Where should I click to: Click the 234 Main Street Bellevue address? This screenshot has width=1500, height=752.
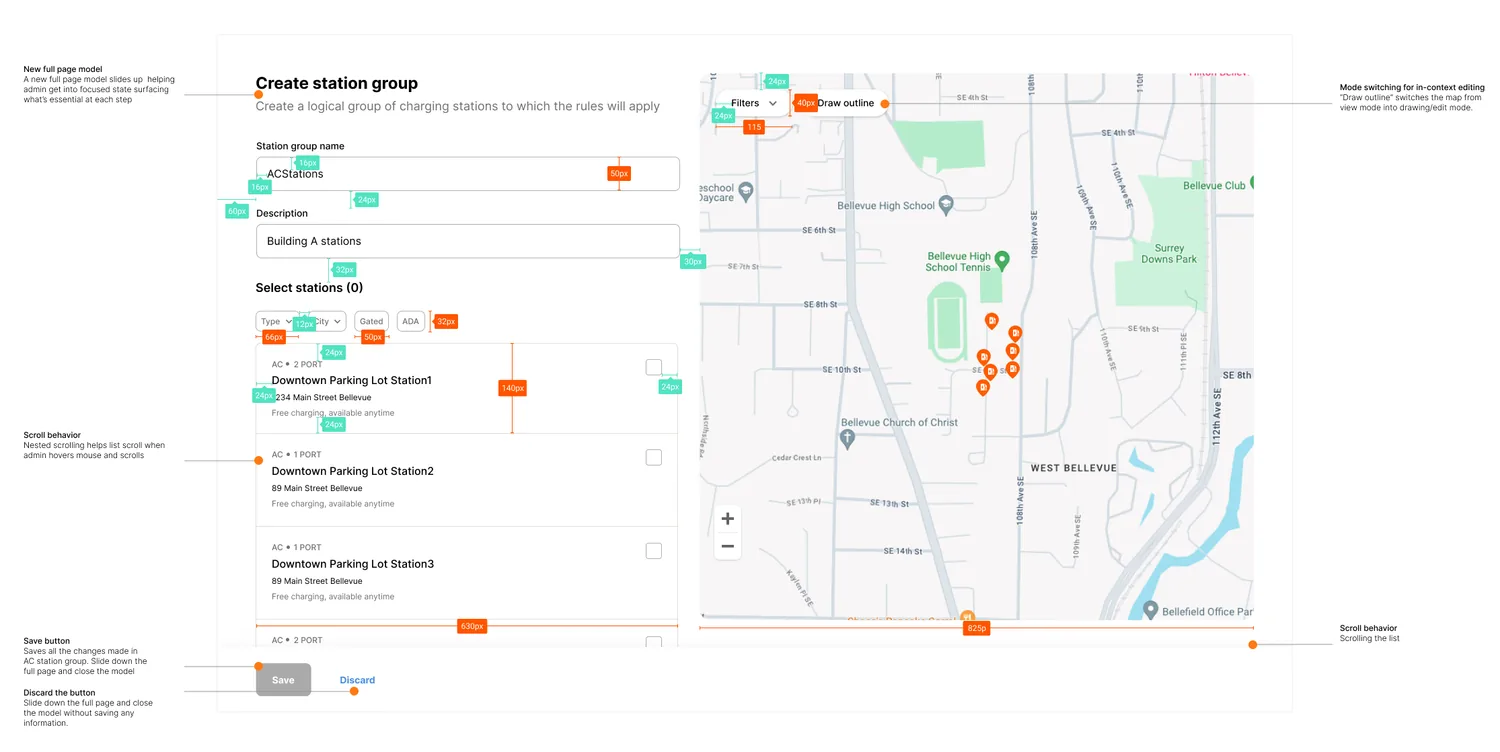(321, 398)
